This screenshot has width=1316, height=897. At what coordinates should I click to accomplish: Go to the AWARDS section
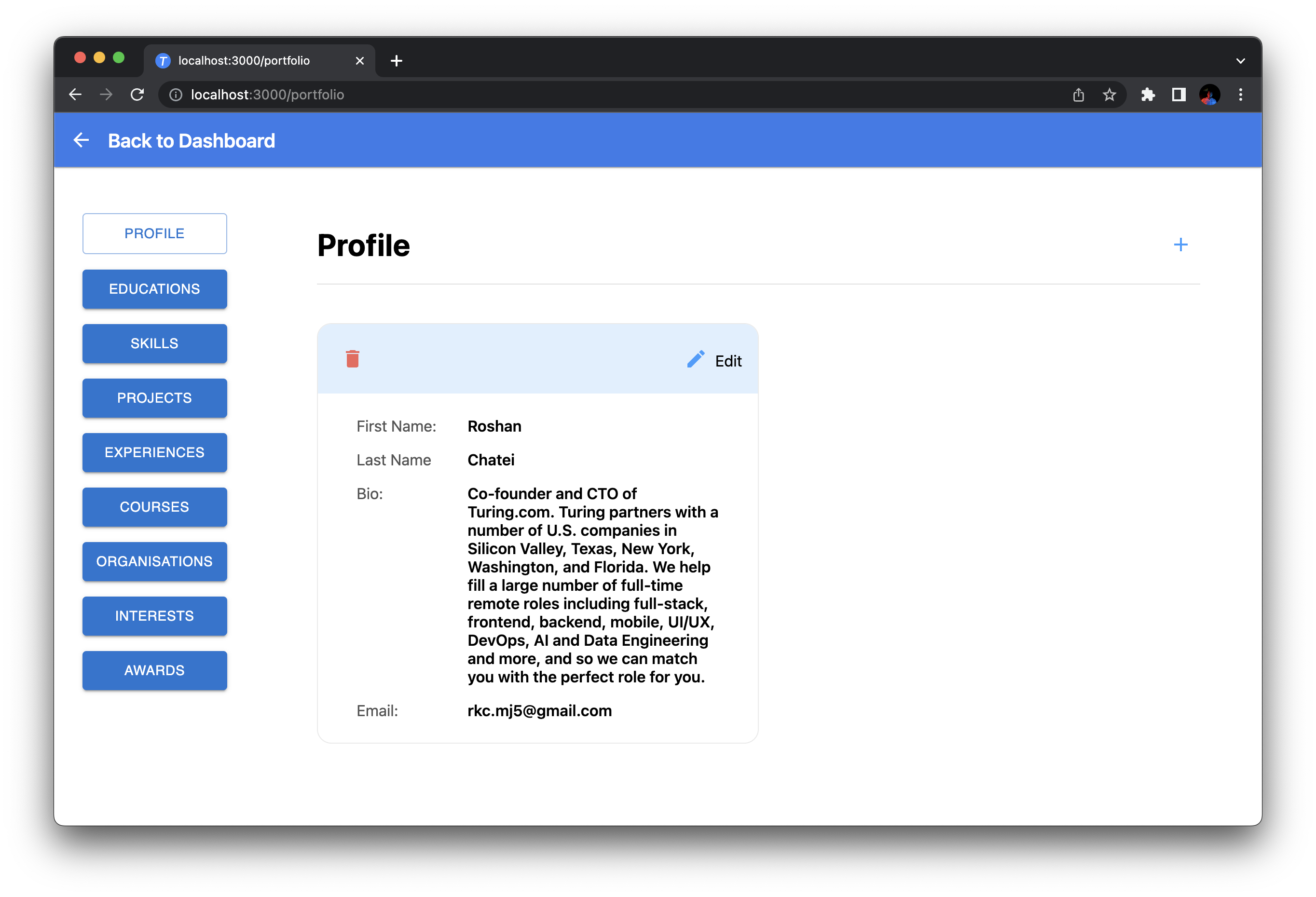154,671
